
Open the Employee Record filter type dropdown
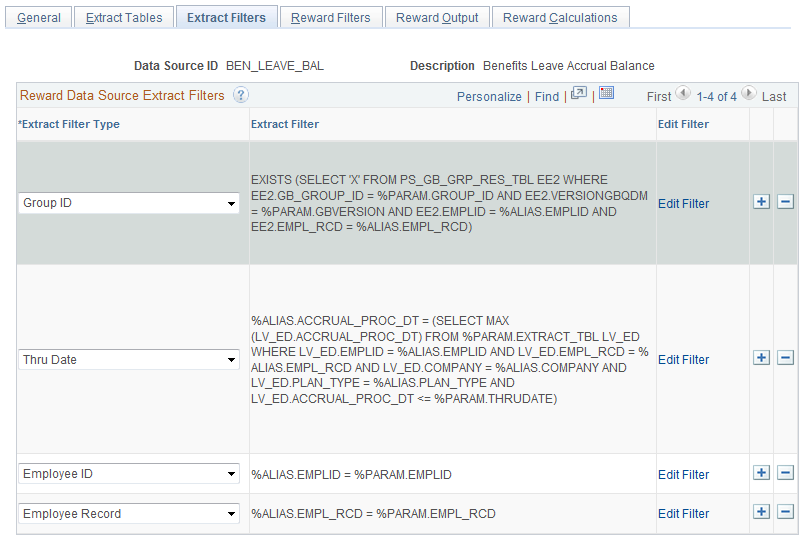tap(129, 514)
